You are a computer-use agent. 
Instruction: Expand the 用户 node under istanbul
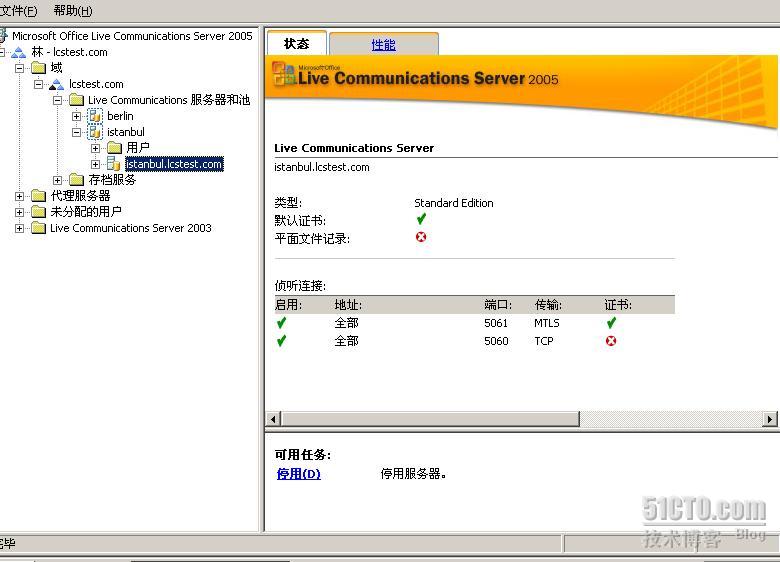96,148
